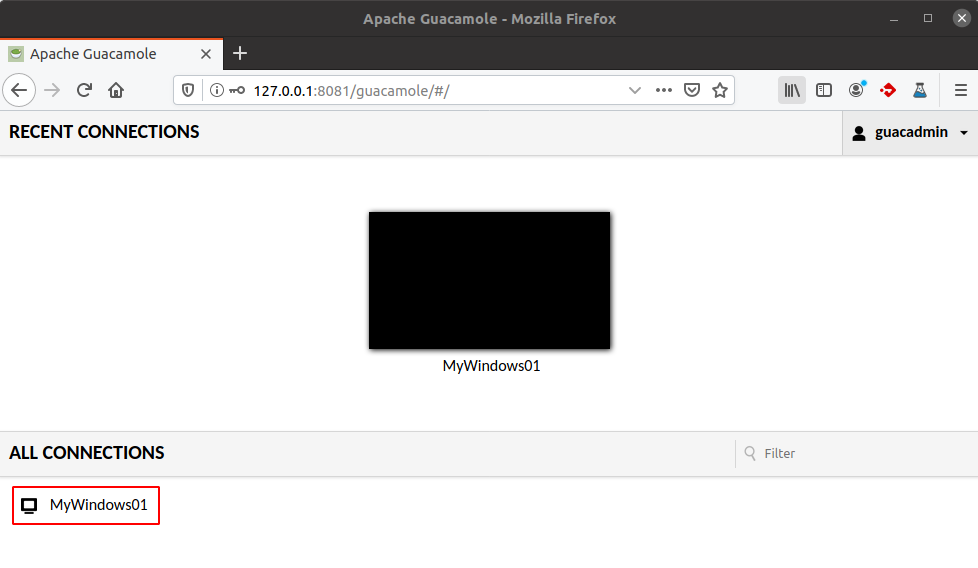
Task: Open the Firefox account icon
Action: (x=857, y=90)
